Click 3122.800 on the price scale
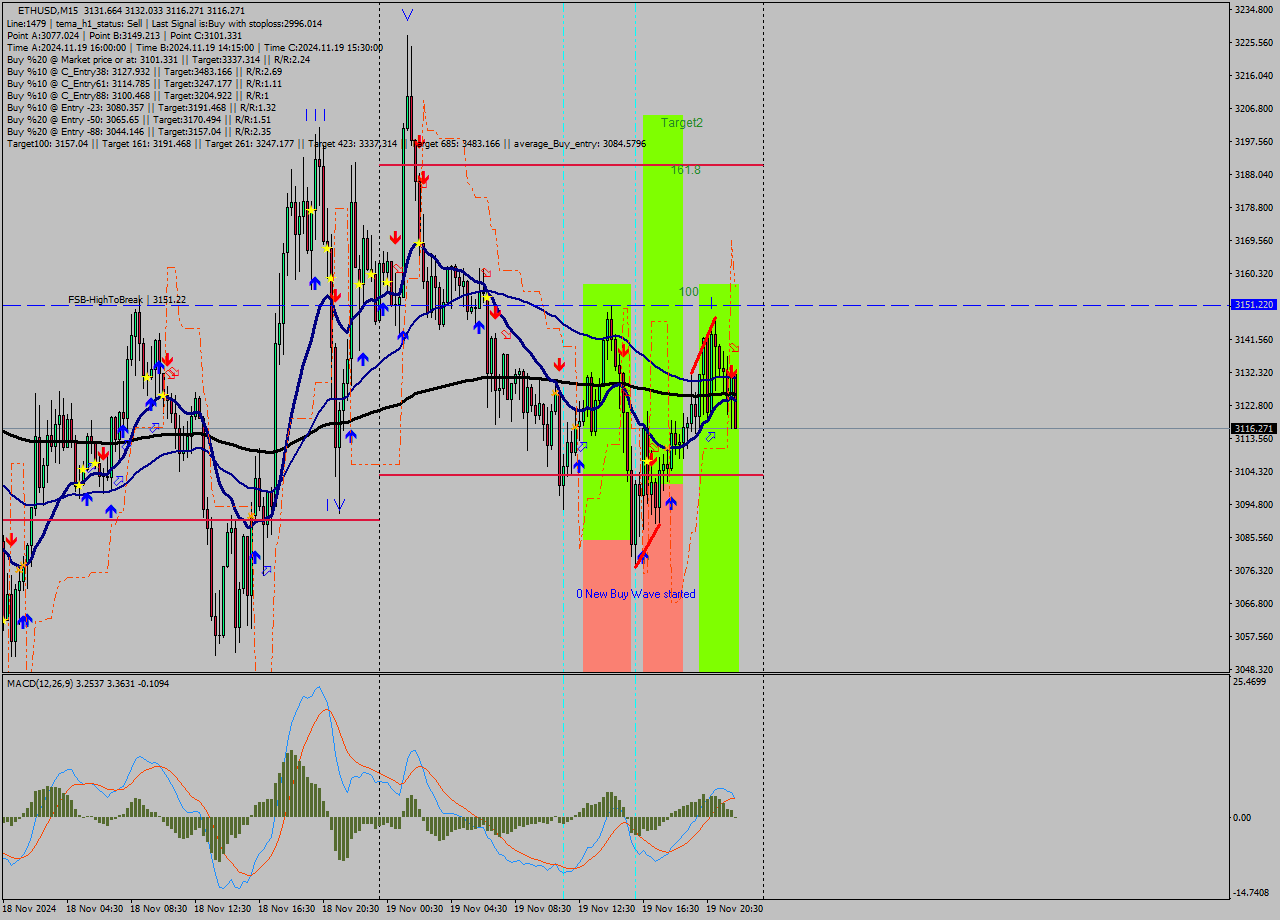The image size is (1280, 920). pos(1254,405)
